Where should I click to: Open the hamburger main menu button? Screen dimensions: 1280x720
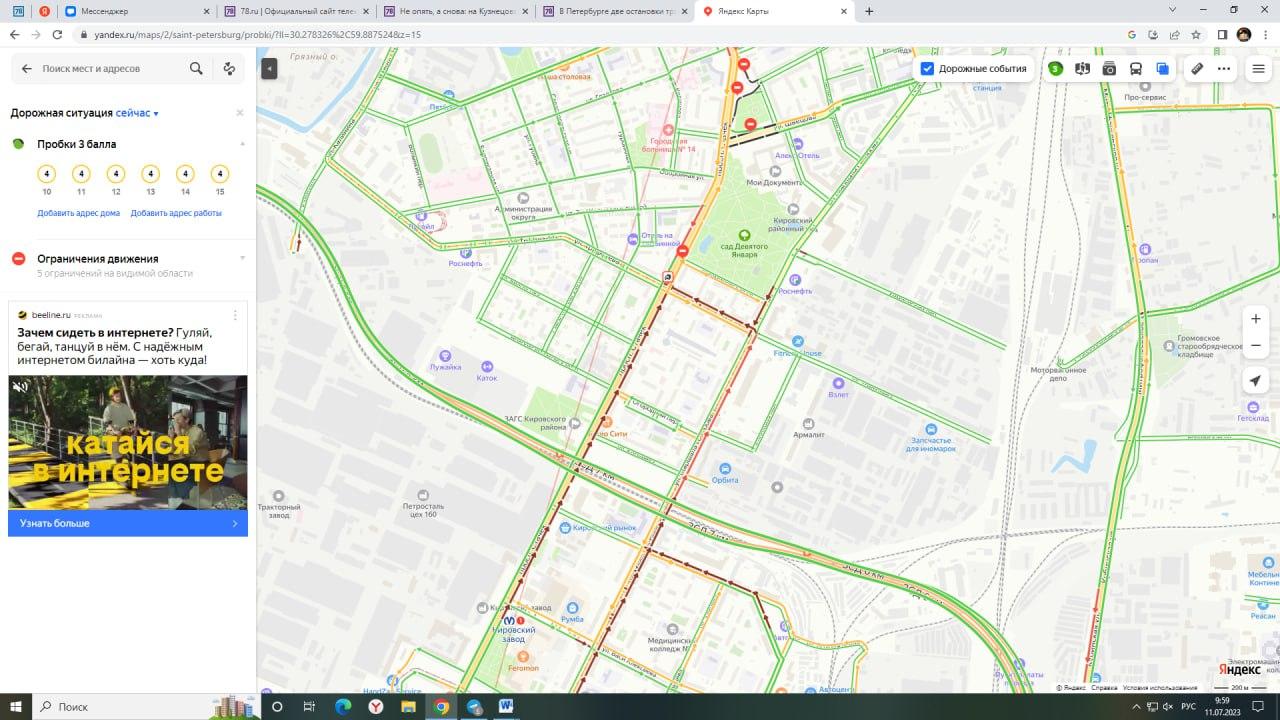pyautogui.click(x=1259, y=69)
